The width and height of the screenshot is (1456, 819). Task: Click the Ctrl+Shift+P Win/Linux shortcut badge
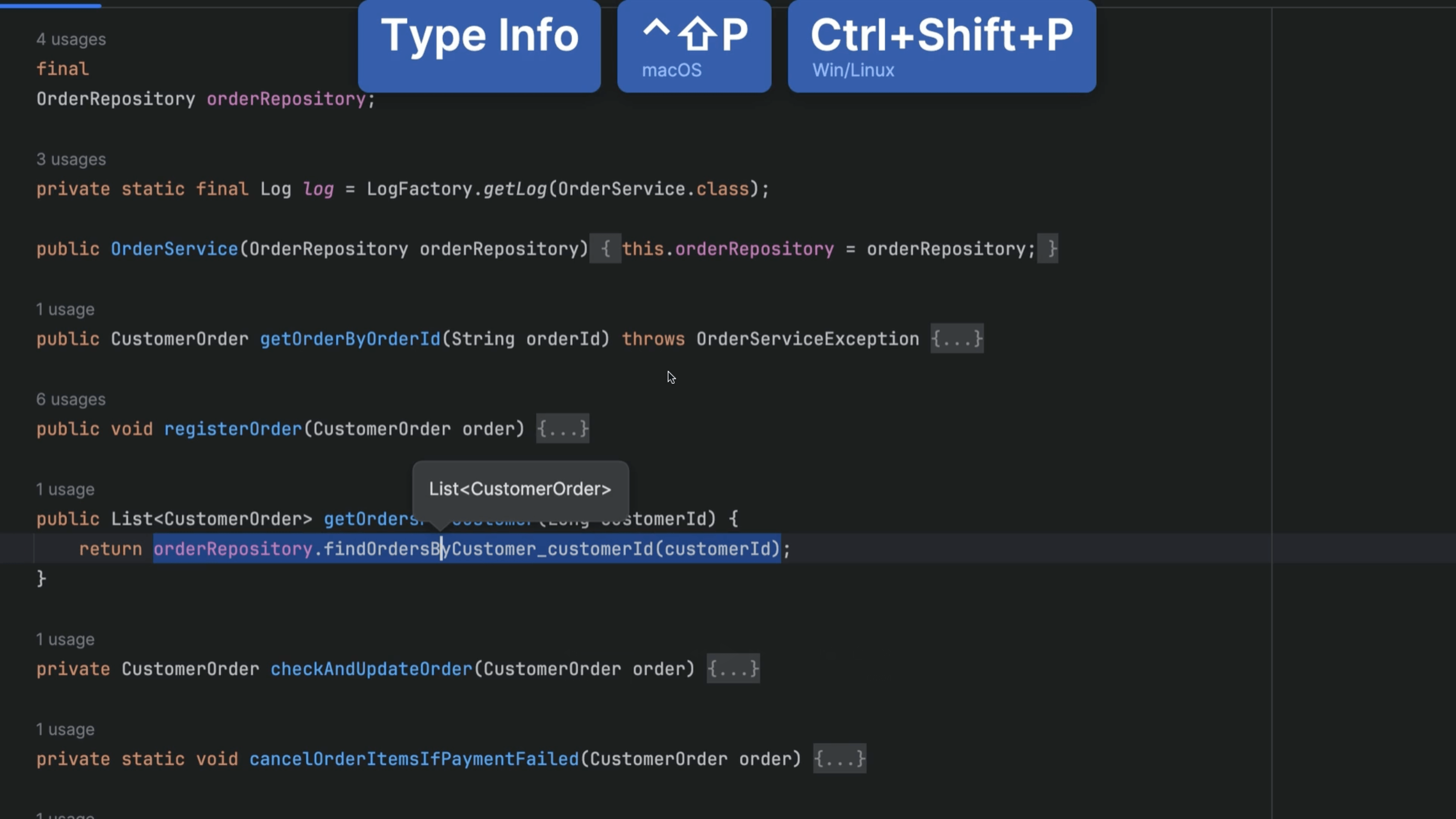tap(941, 45)
